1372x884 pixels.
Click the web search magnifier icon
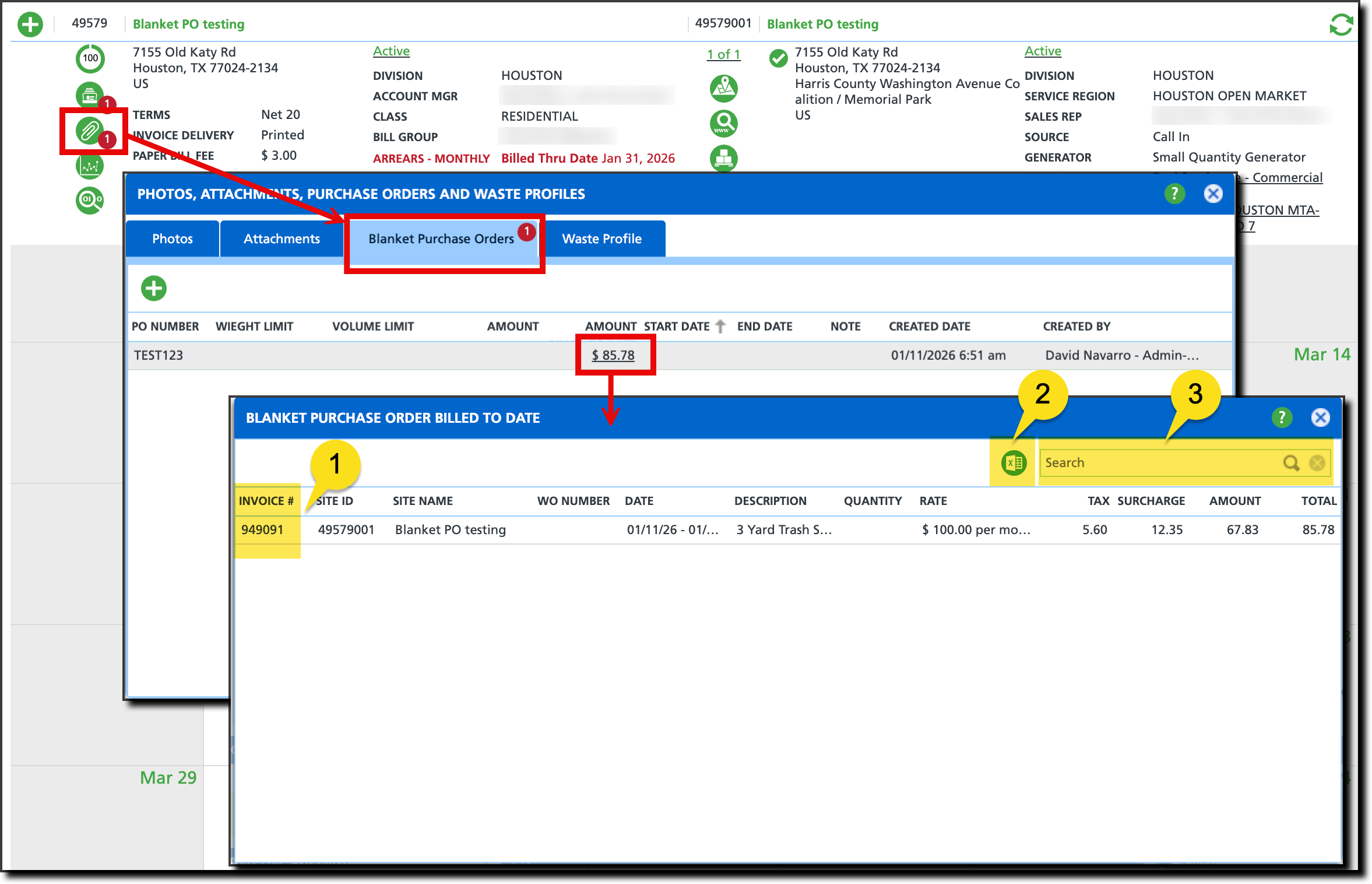click(723, 123)
